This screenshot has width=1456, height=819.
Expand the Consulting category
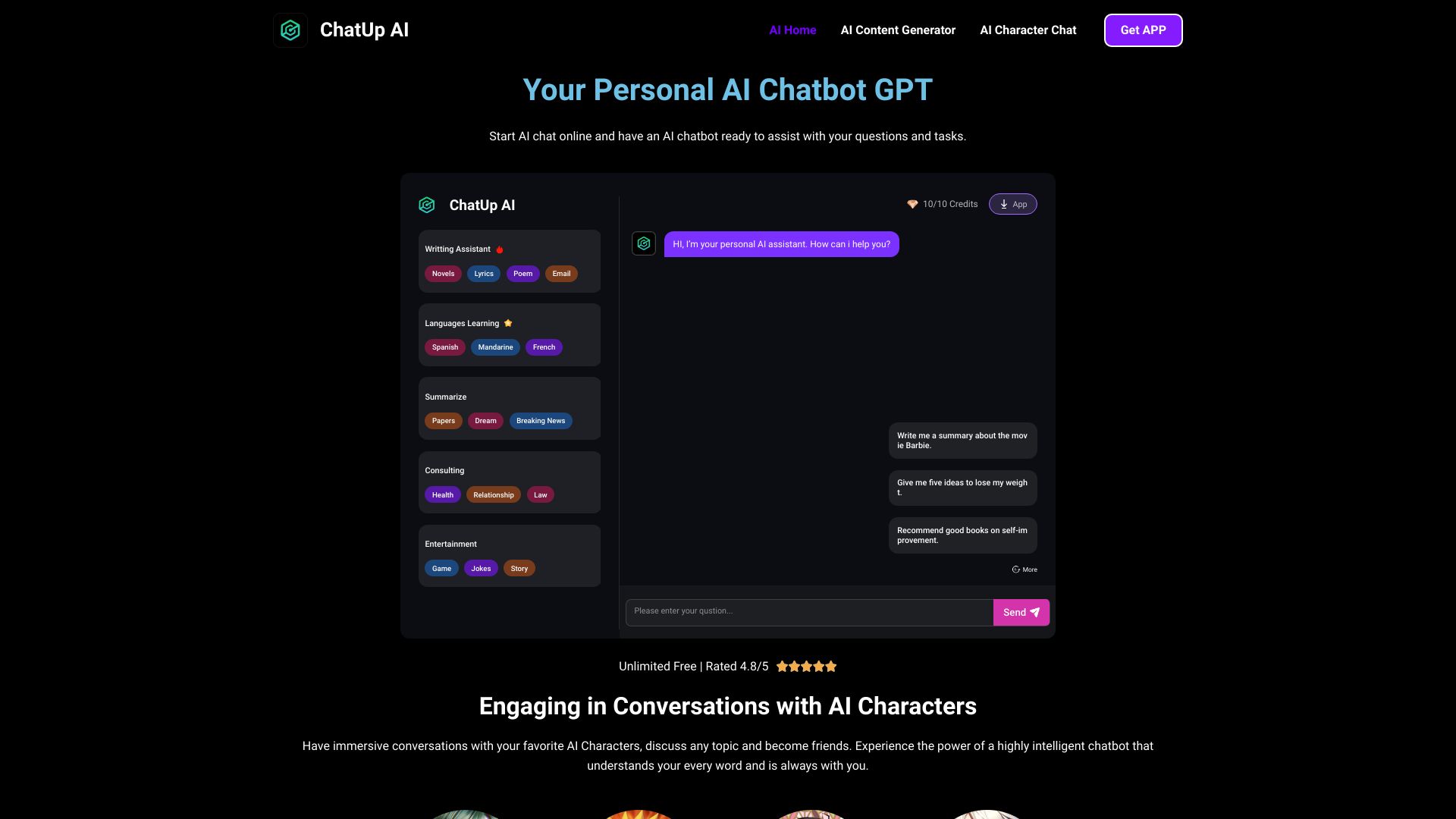[444, 470]
